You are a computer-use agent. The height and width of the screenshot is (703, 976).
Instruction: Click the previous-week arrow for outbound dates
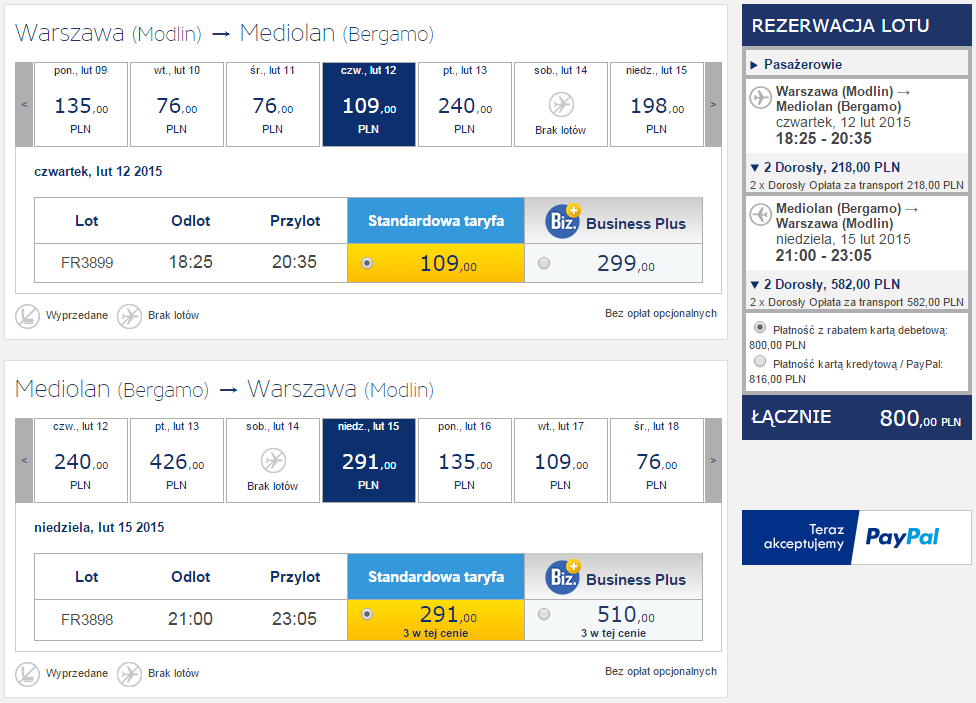point(24,105)
